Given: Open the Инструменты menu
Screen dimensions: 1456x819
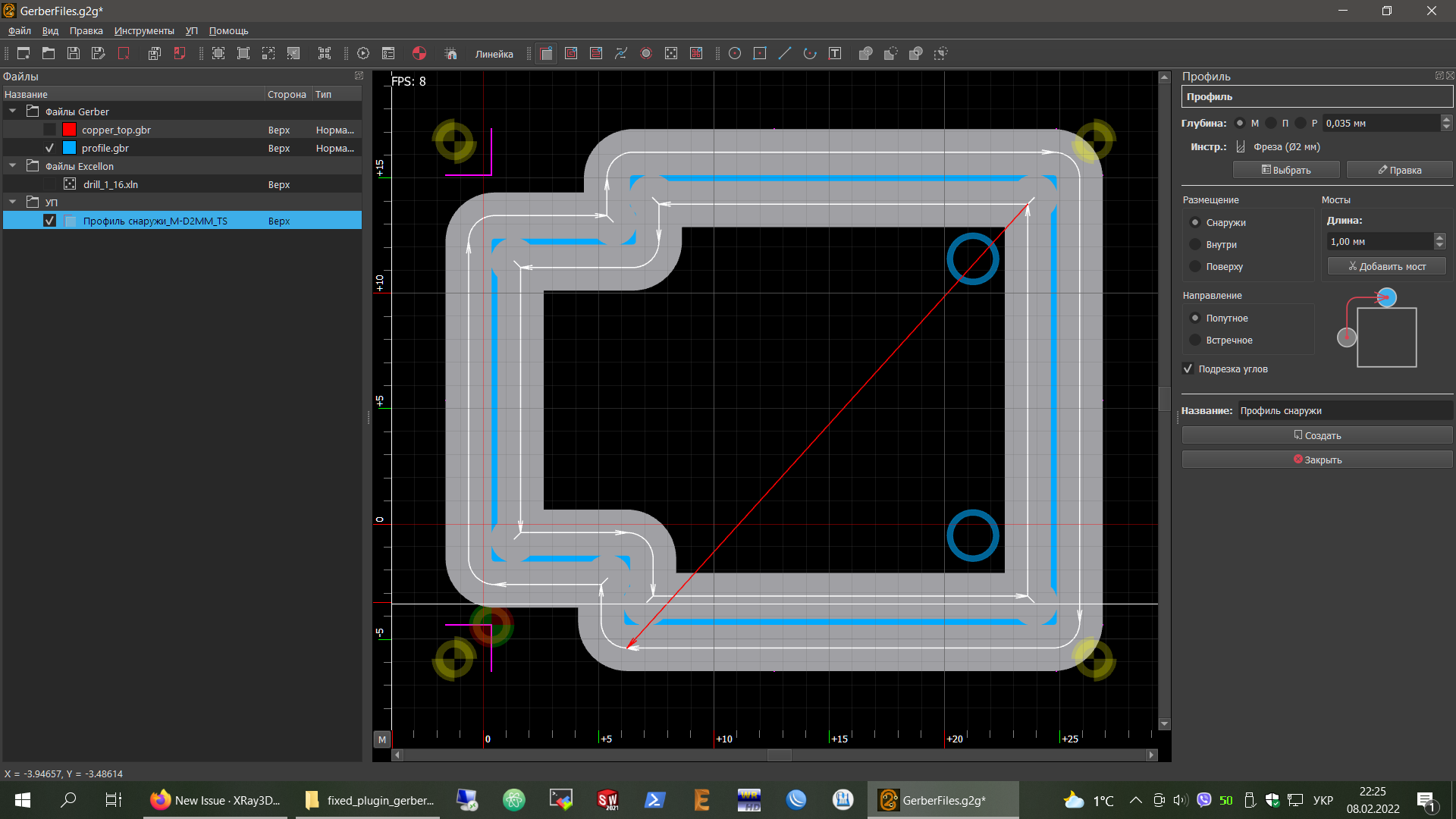Looking at the screenshot, I should point(144,31).
